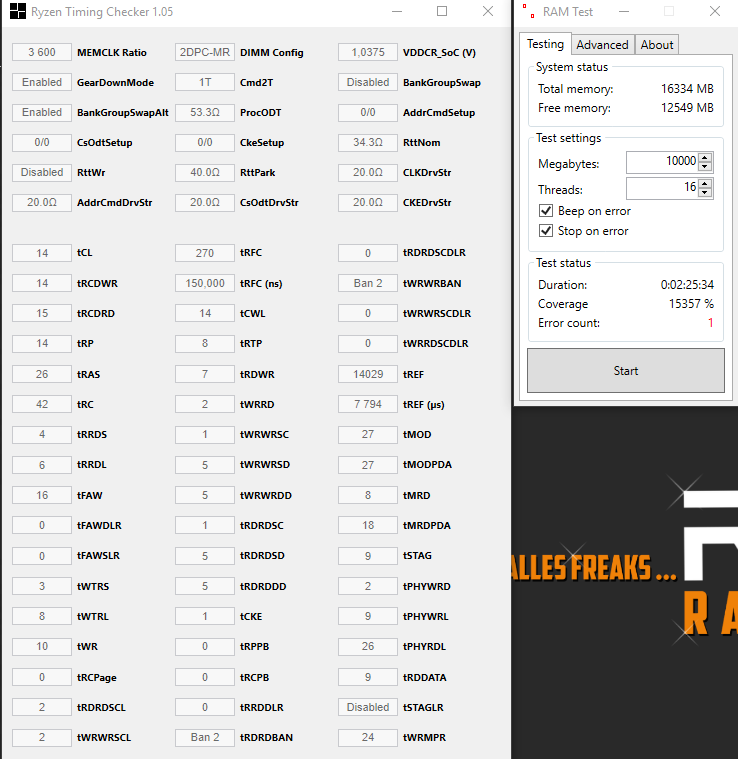Click the Free memory value 12549 MB
This screenshot has height=759, width=738.
click(687, 107)
